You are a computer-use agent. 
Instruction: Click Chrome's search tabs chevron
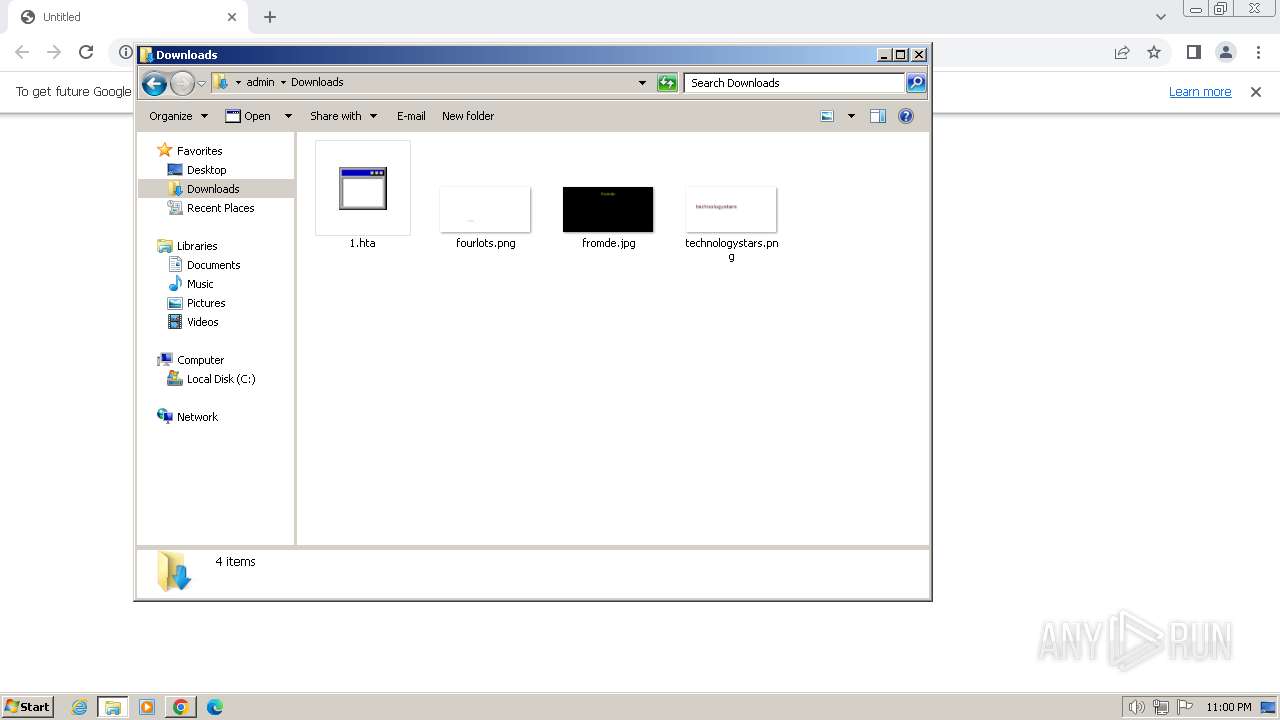(x=1161, y=17)
